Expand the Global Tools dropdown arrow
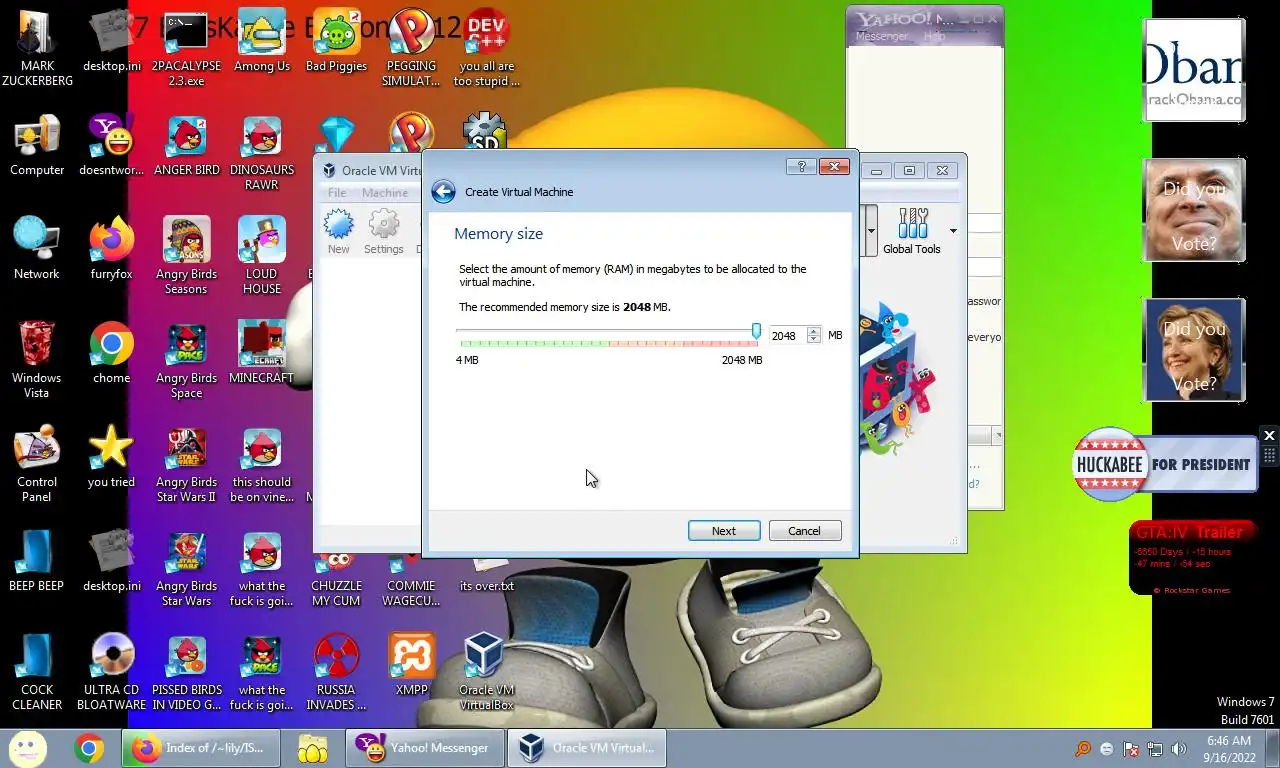Image resolution: width=1280 pixels, height=768 pixels. [953, 231]
